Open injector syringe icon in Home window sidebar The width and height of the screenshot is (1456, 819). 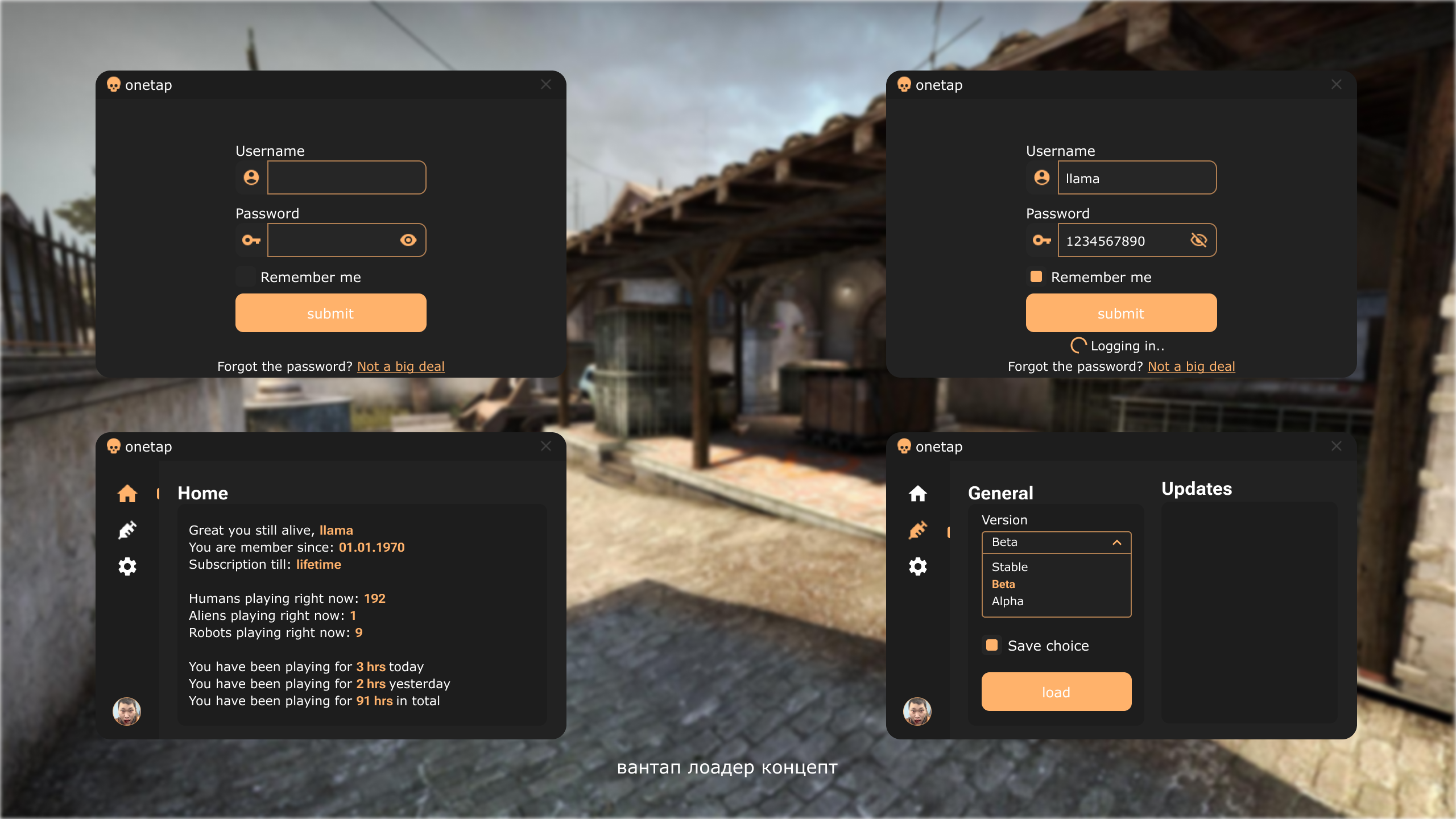127,530
